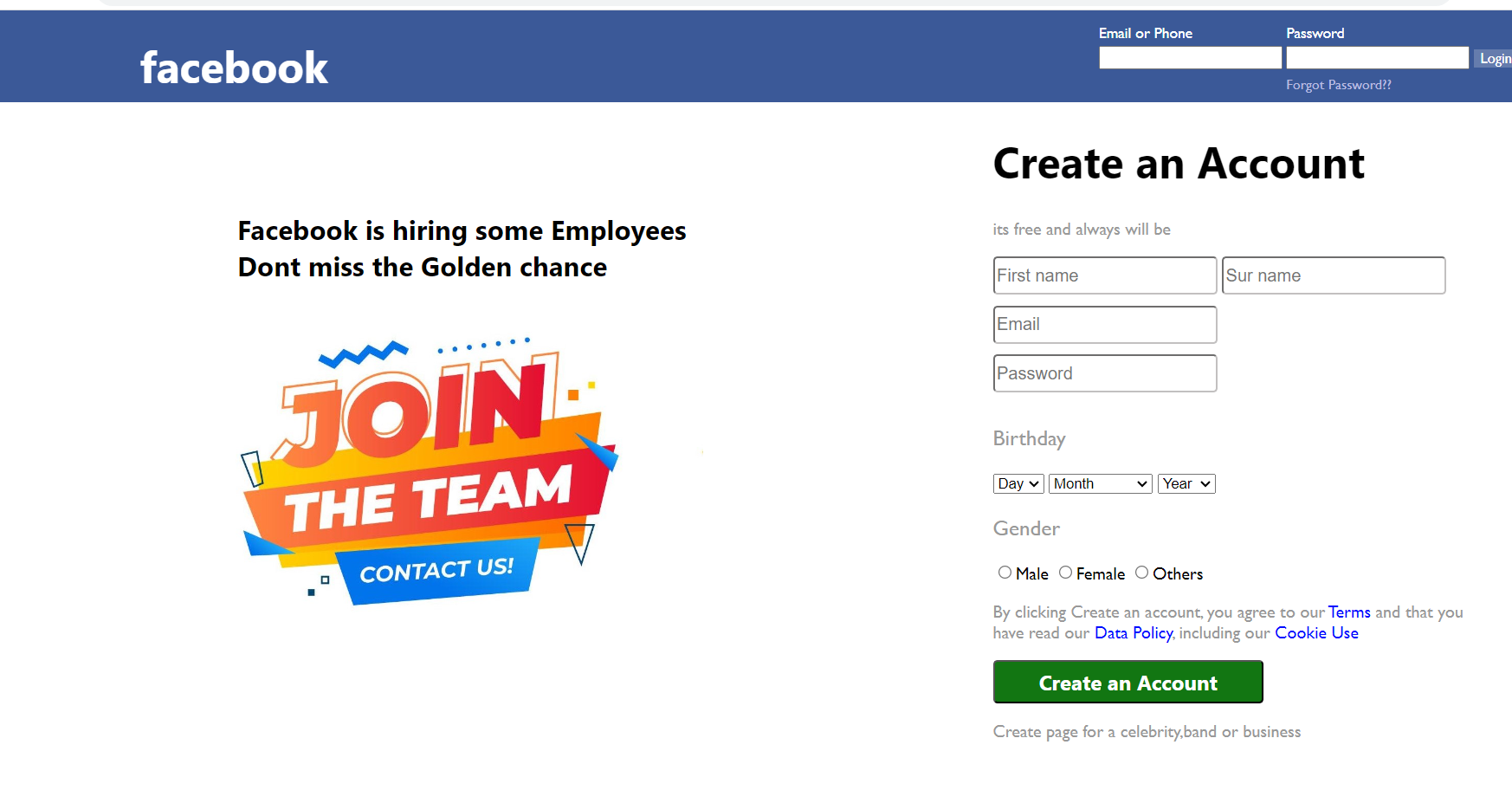Click the facebook logo in header

tap(234, 68)
